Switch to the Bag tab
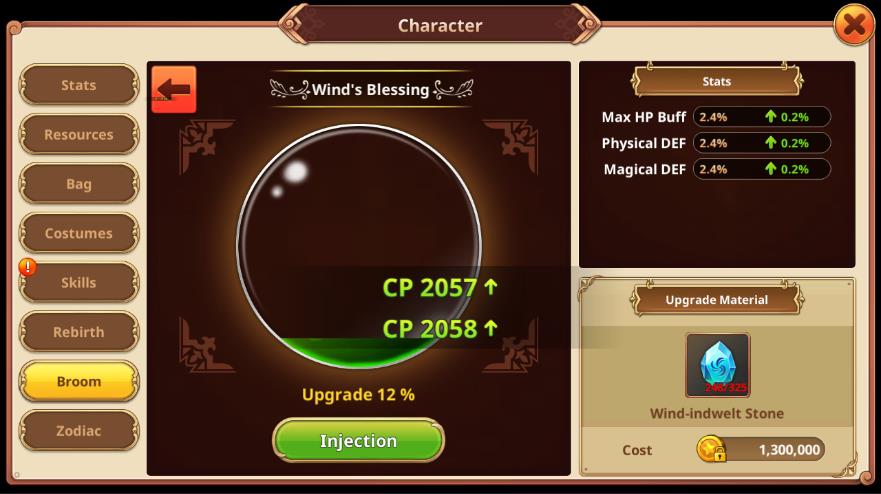Image resolution: width=881 pixels, height=494 pixels. [79, 184]
